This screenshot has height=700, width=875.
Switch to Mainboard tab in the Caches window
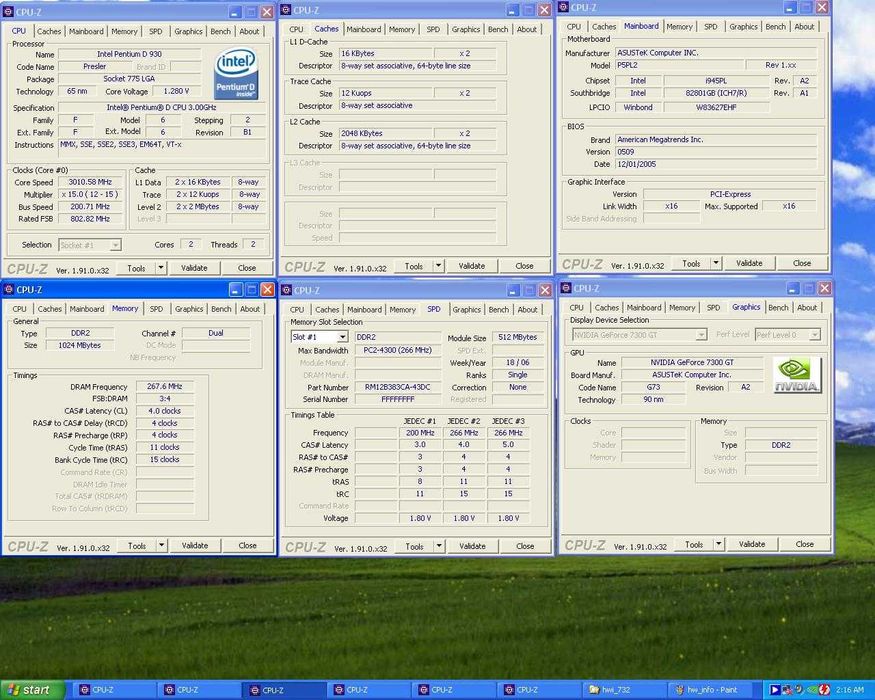point(364,29)
